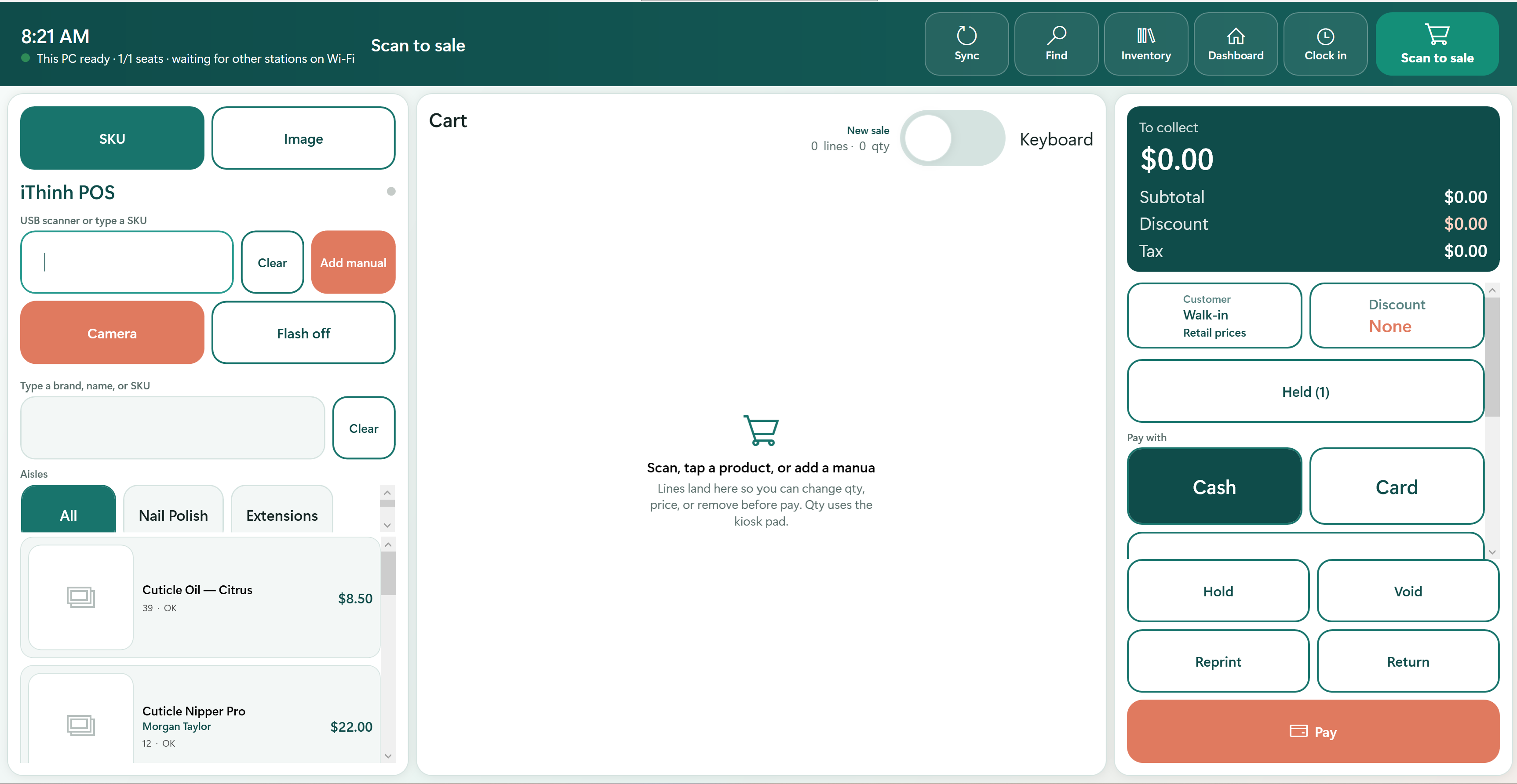Add Cuticle Oil — Citrus to cart
1517x784 pixels.
200,597
